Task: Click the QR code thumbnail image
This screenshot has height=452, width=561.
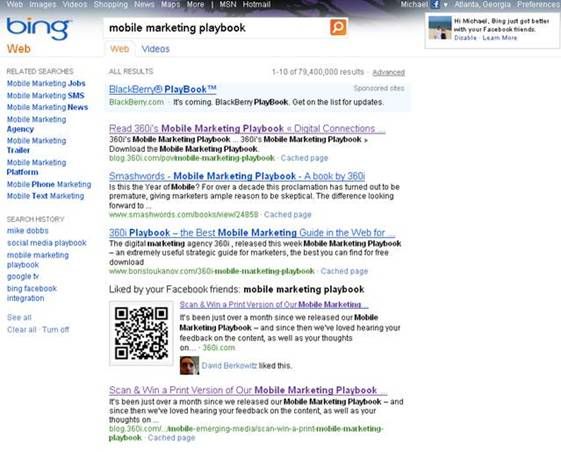Action: 141,333
